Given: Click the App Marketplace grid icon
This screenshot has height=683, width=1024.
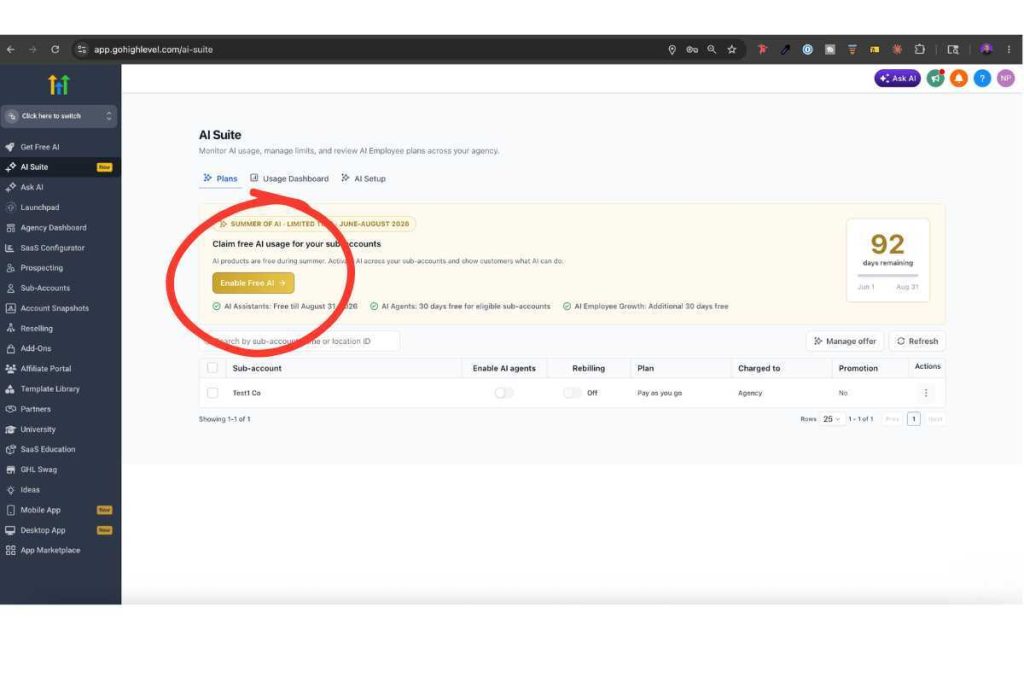Looking at the screenshot, I should click(x=10, y=550).
